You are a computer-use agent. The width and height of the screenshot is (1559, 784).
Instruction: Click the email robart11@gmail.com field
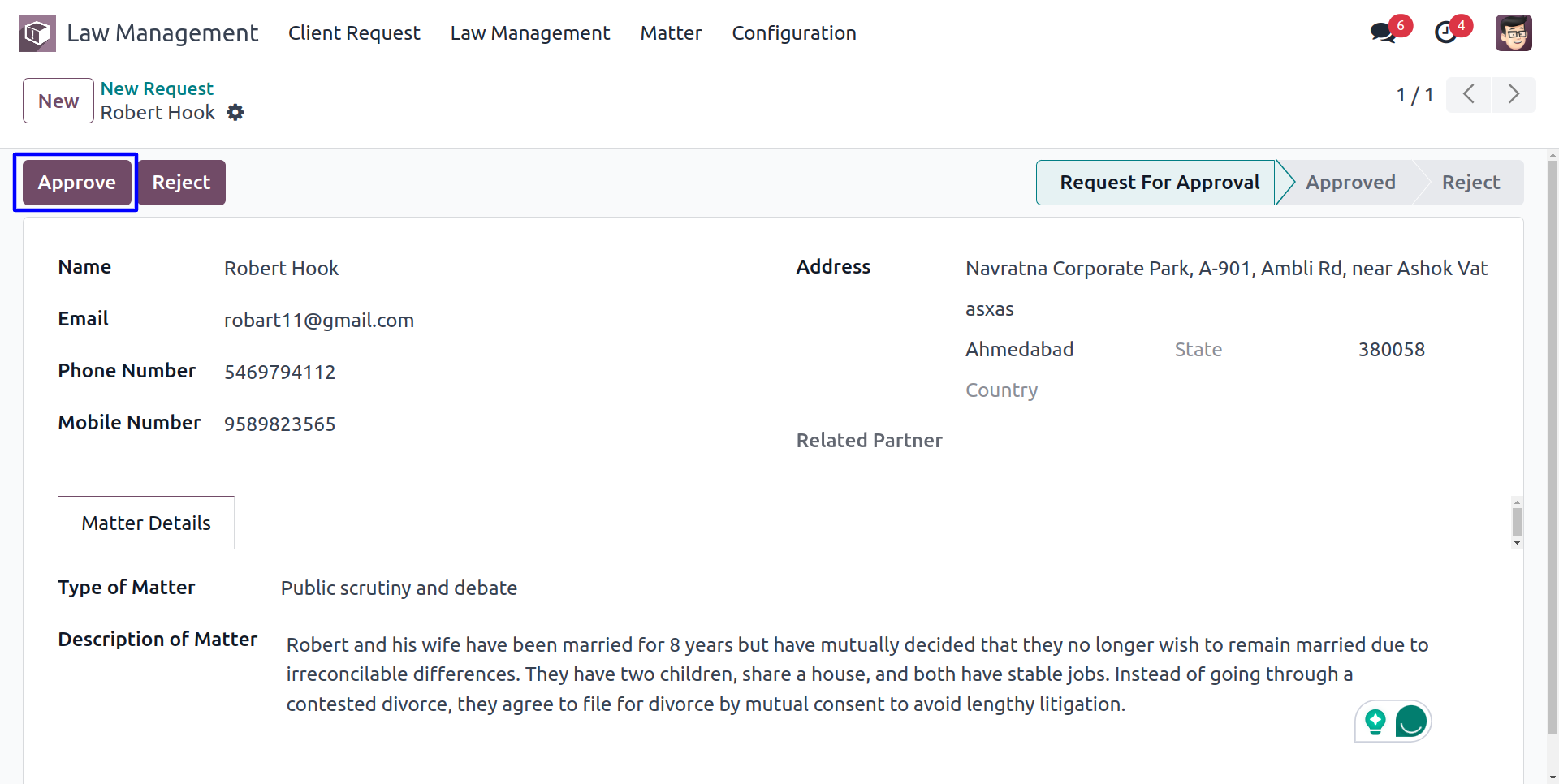click(319, 320)
